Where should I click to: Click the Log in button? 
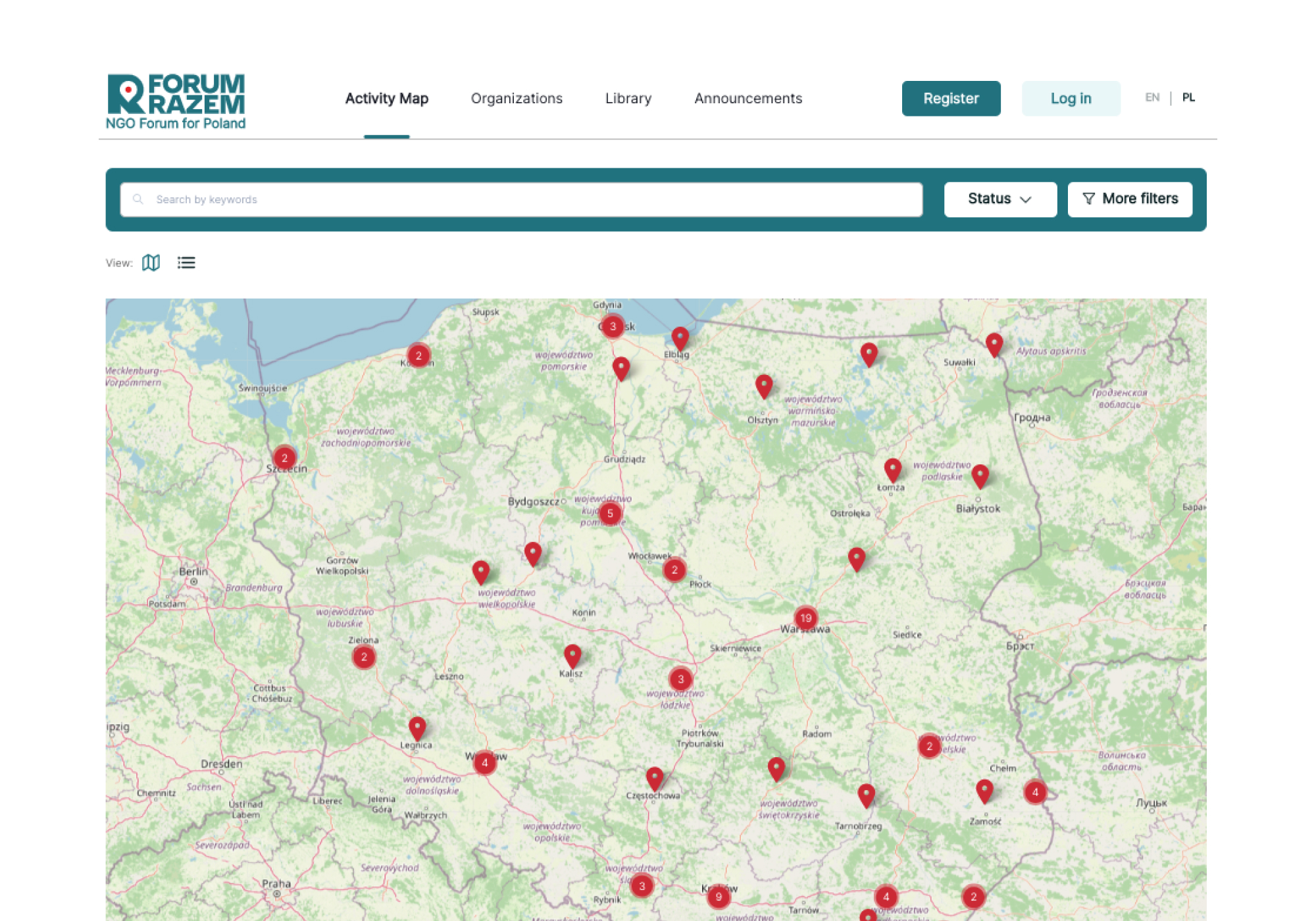click(x=1071, y=98)
